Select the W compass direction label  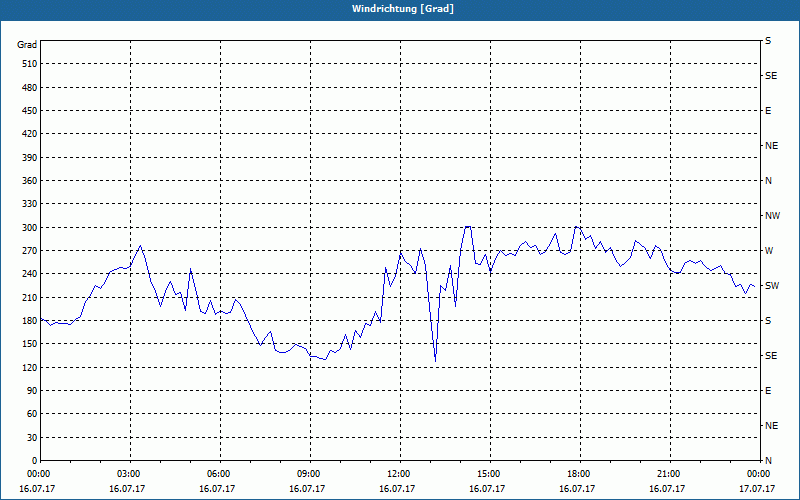(x=769, y=251)
